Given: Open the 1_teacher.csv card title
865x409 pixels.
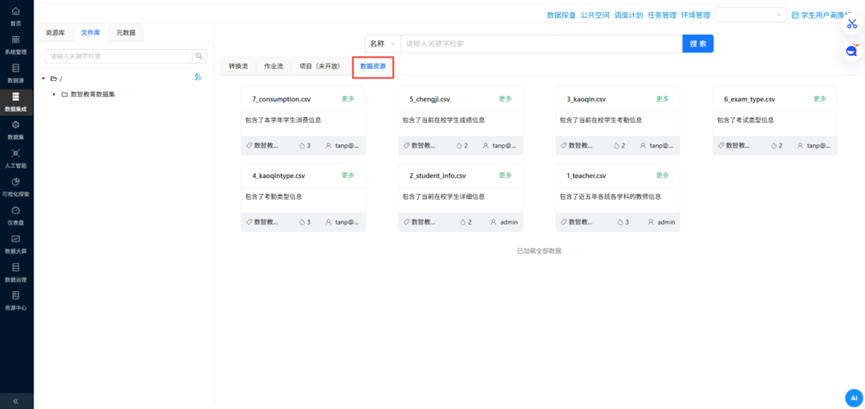Looking at the screenshot, I should tap(586, 176).
